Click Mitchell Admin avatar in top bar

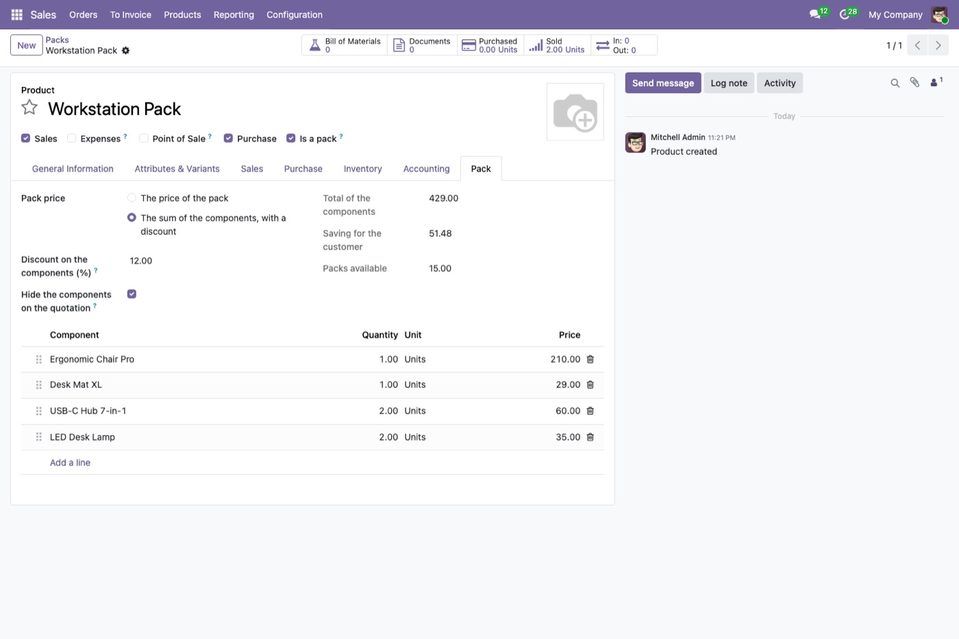(x=939, y=14)
